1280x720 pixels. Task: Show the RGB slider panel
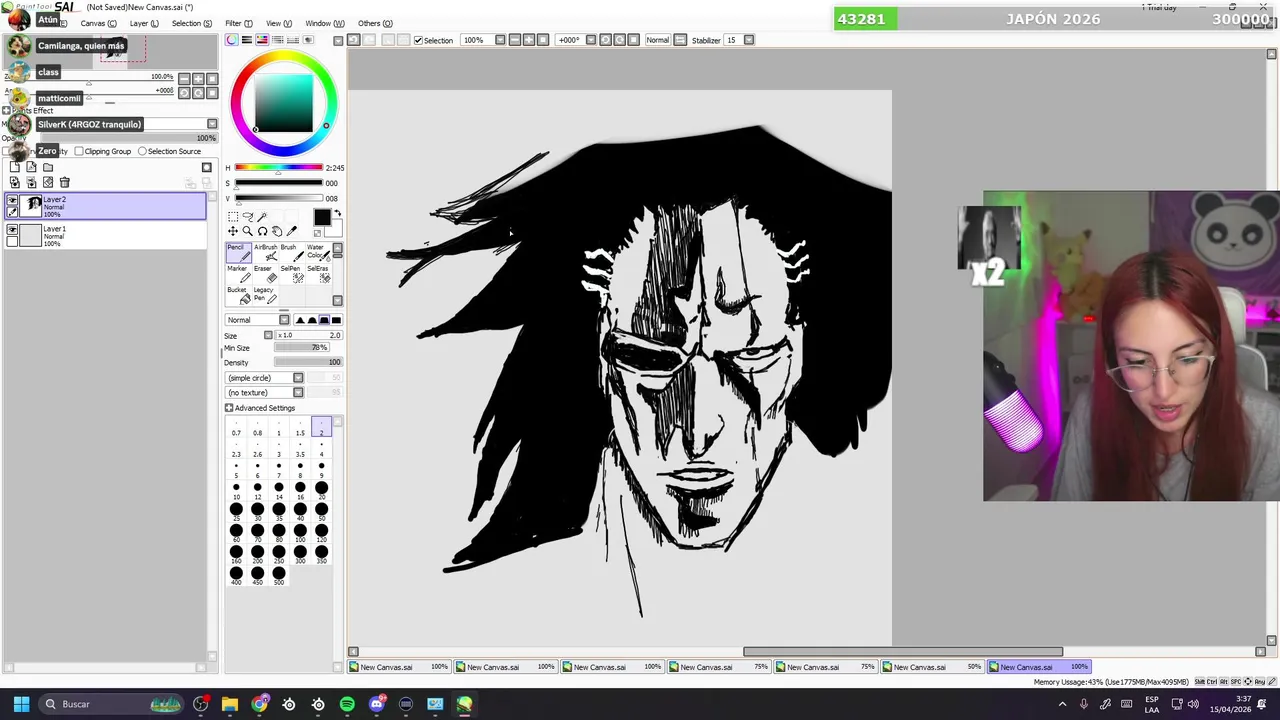(x=247, y=40)
